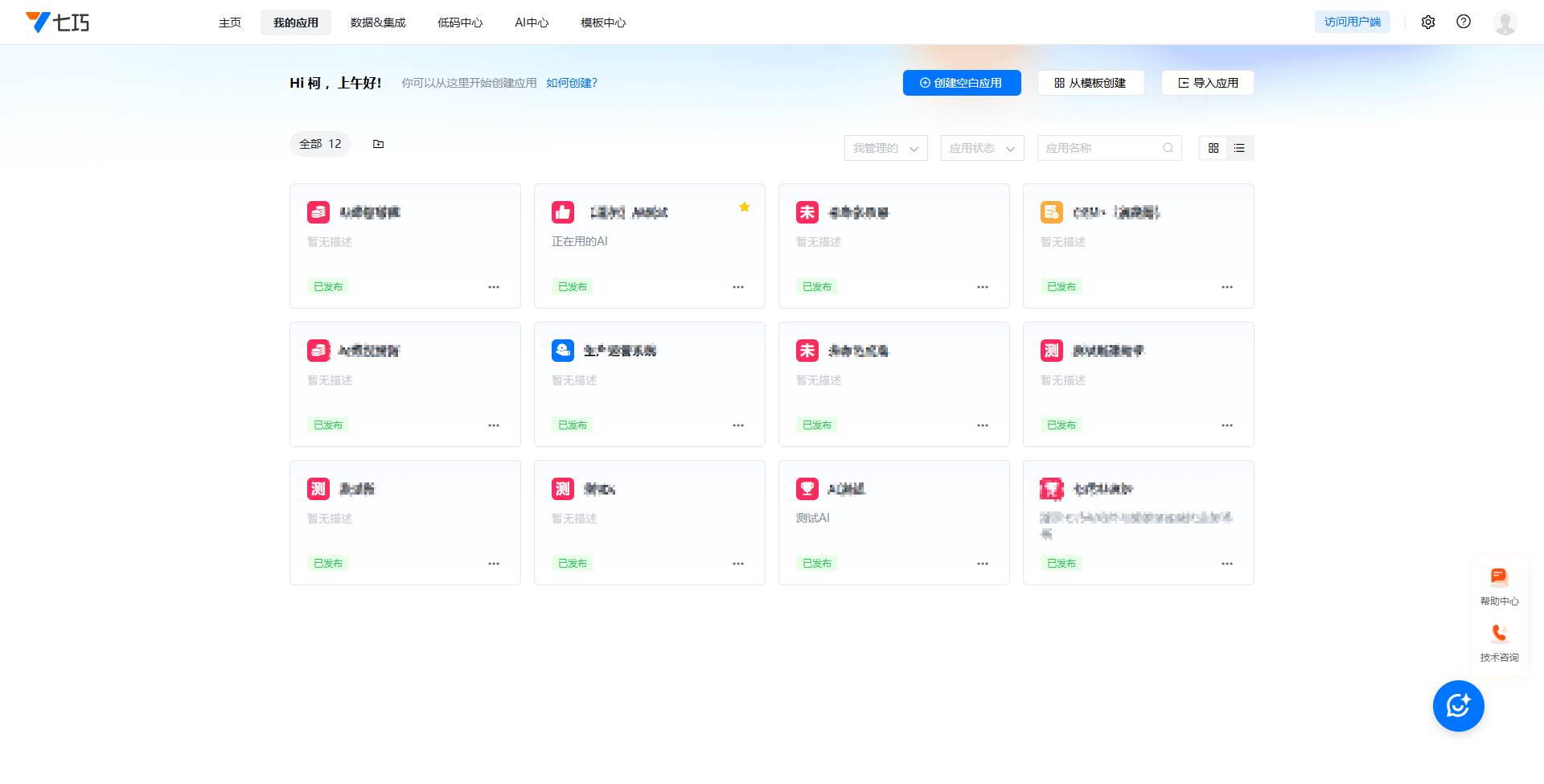The height and width of the screenshot is (784, 1544).
Task: Expand the 应用状态 dropdown filter
Action: point(982,148)
